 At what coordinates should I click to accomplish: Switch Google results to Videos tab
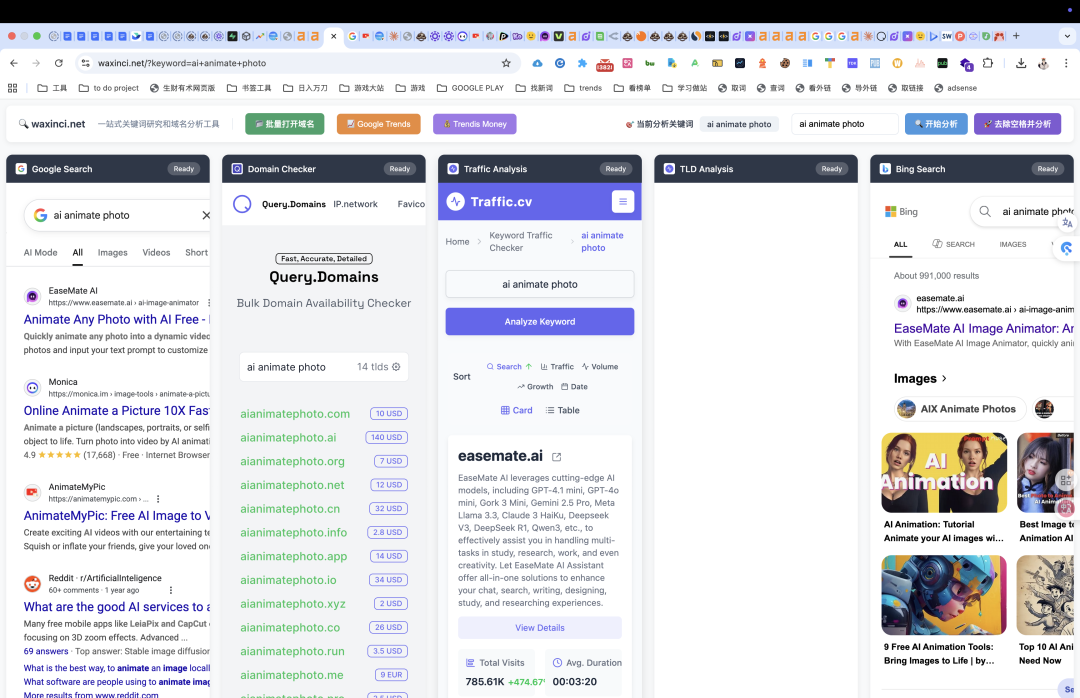[x=156, y=252]
